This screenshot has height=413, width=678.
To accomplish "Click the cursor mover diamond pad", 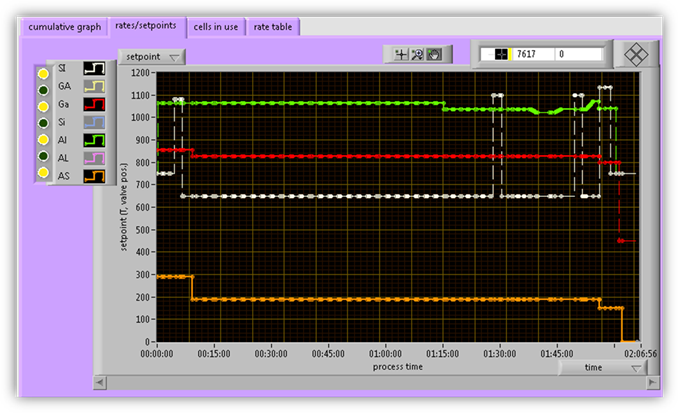I will (x=635, y=53).
